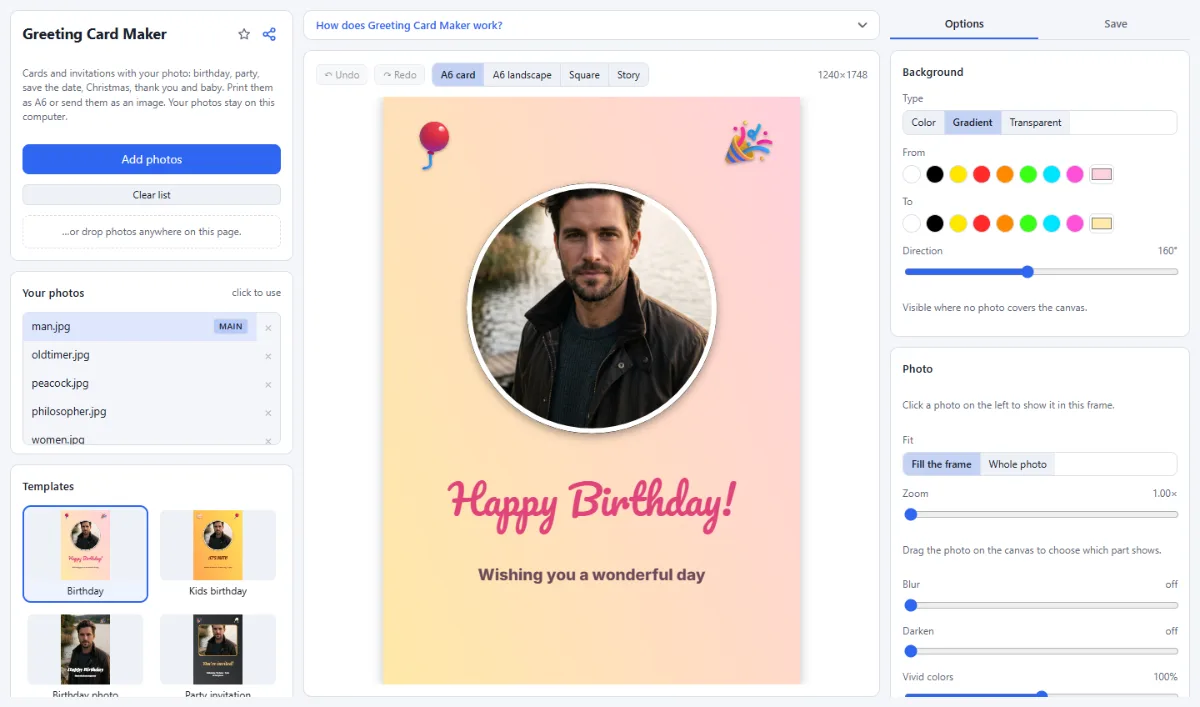Choose the Square format

point(584,75)
